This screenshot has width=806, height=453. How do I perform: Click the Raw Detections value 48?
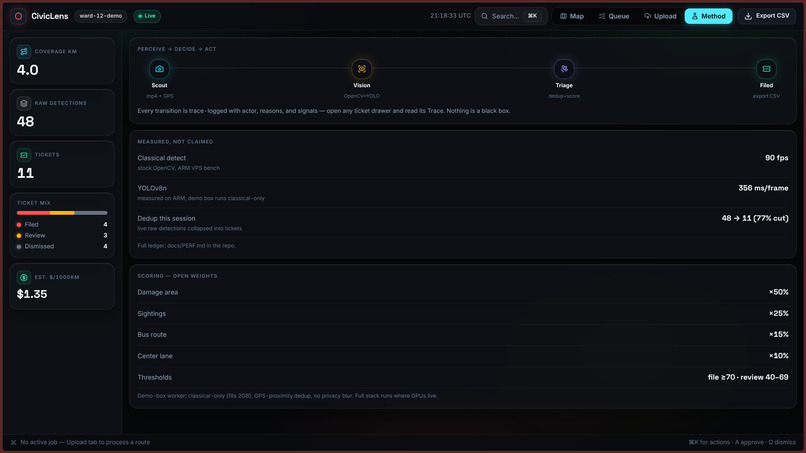[x=25, y=122]
